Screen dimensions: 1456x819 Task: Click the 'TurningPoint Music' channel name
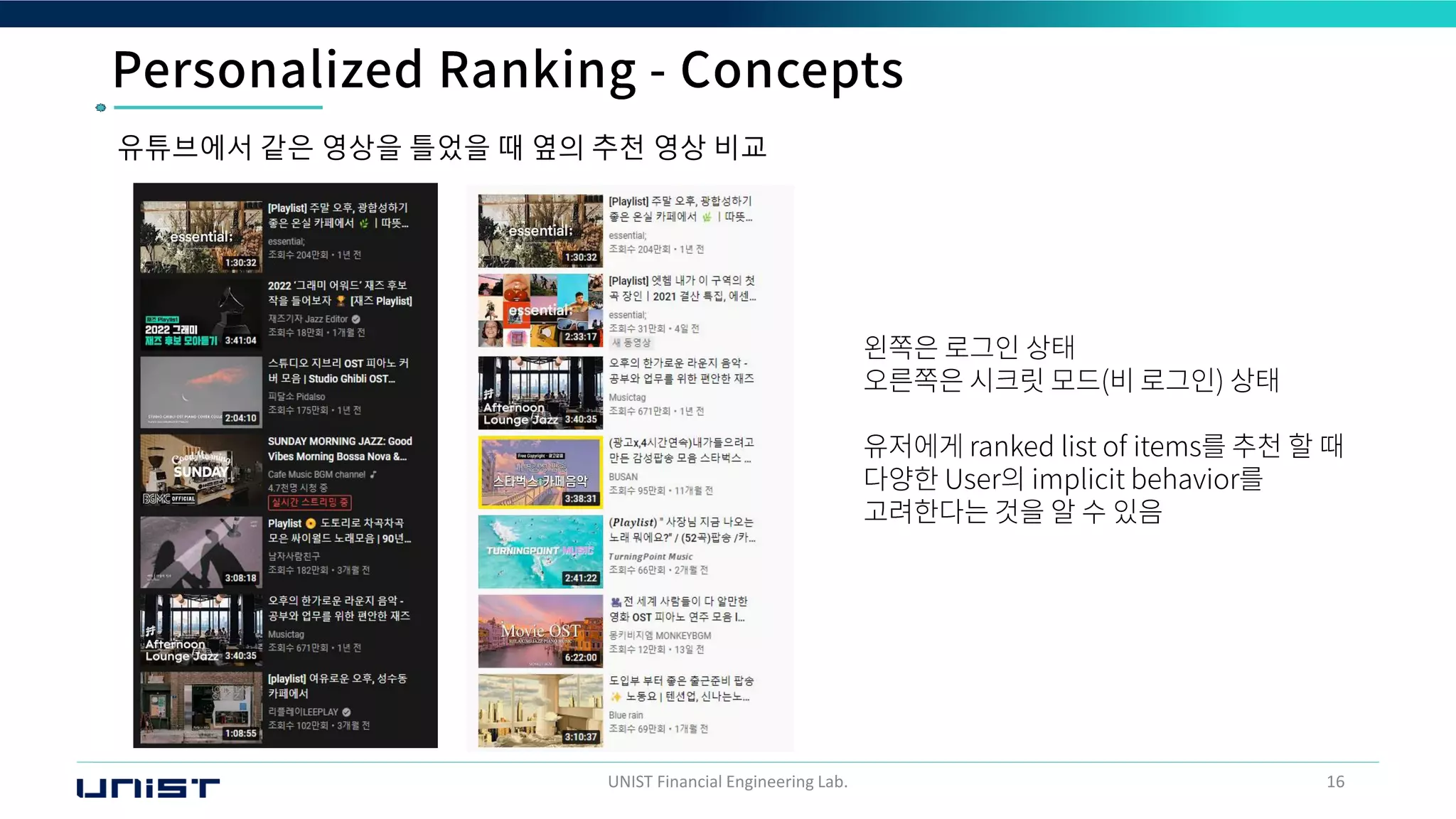pyautogui.click(x=651, y=557)
